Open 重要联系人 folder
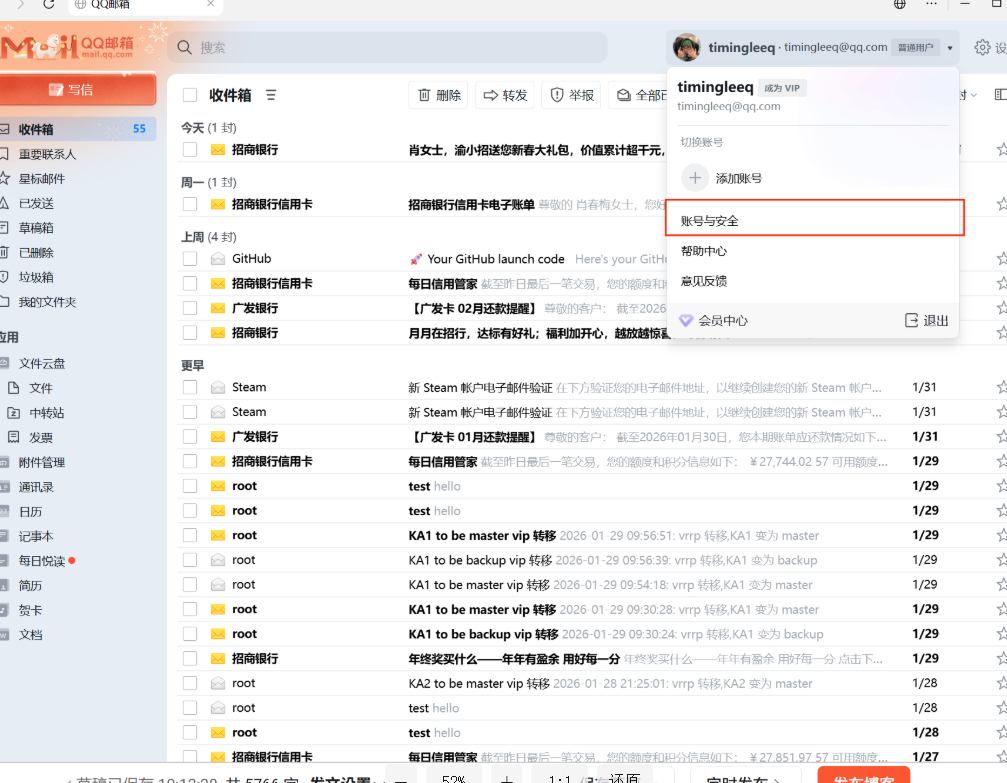The width and height of the screenshot is (1007, 783). pos(47,154)
